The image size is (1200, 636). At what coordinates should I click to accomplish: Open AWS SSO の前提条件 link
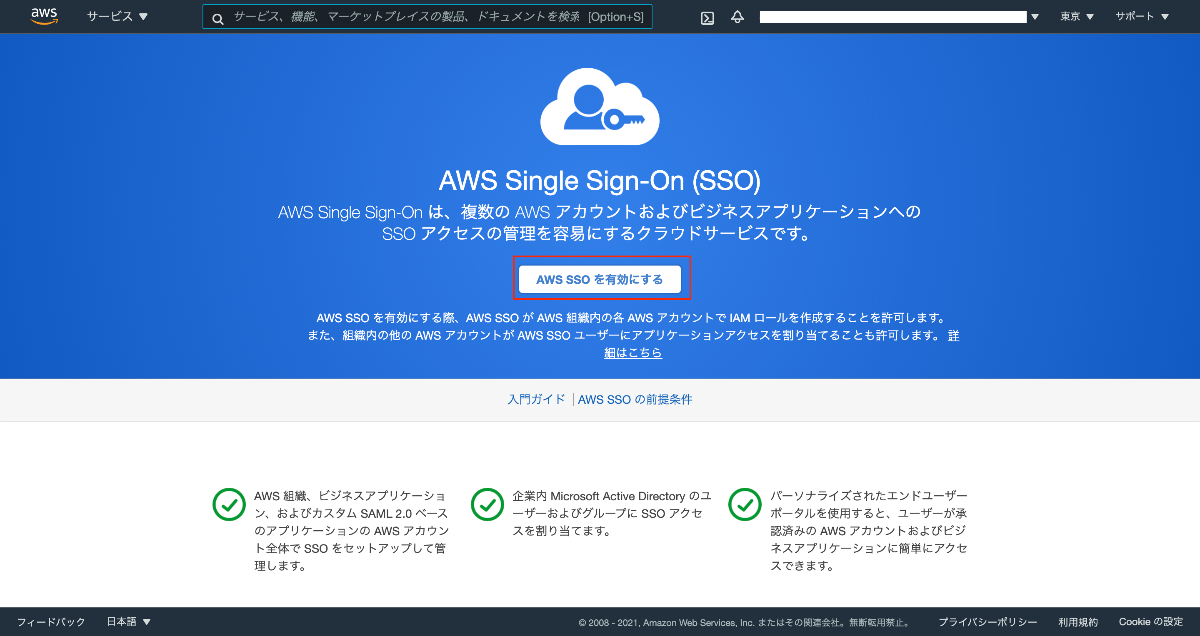coord(635,399)
